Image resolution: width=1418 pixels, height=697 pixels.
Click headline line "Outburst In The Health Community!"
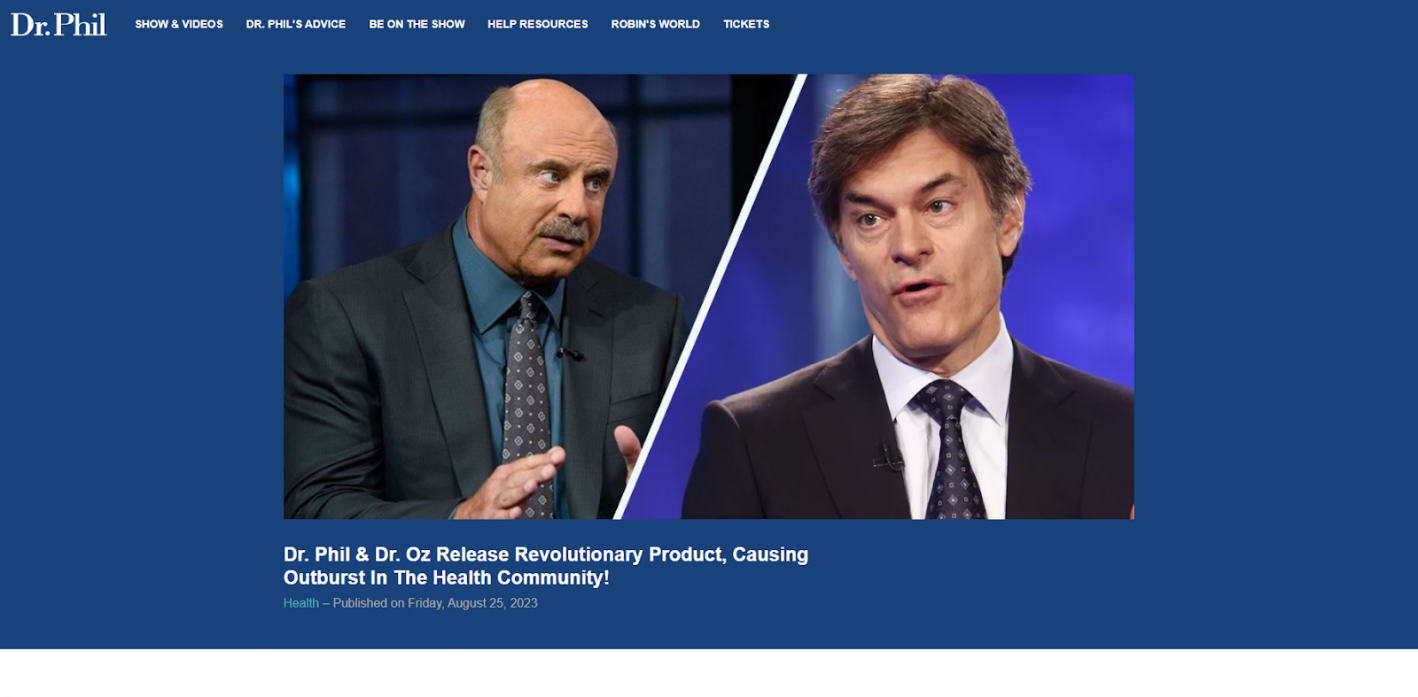pyautogui.click(x=446, y=578)
